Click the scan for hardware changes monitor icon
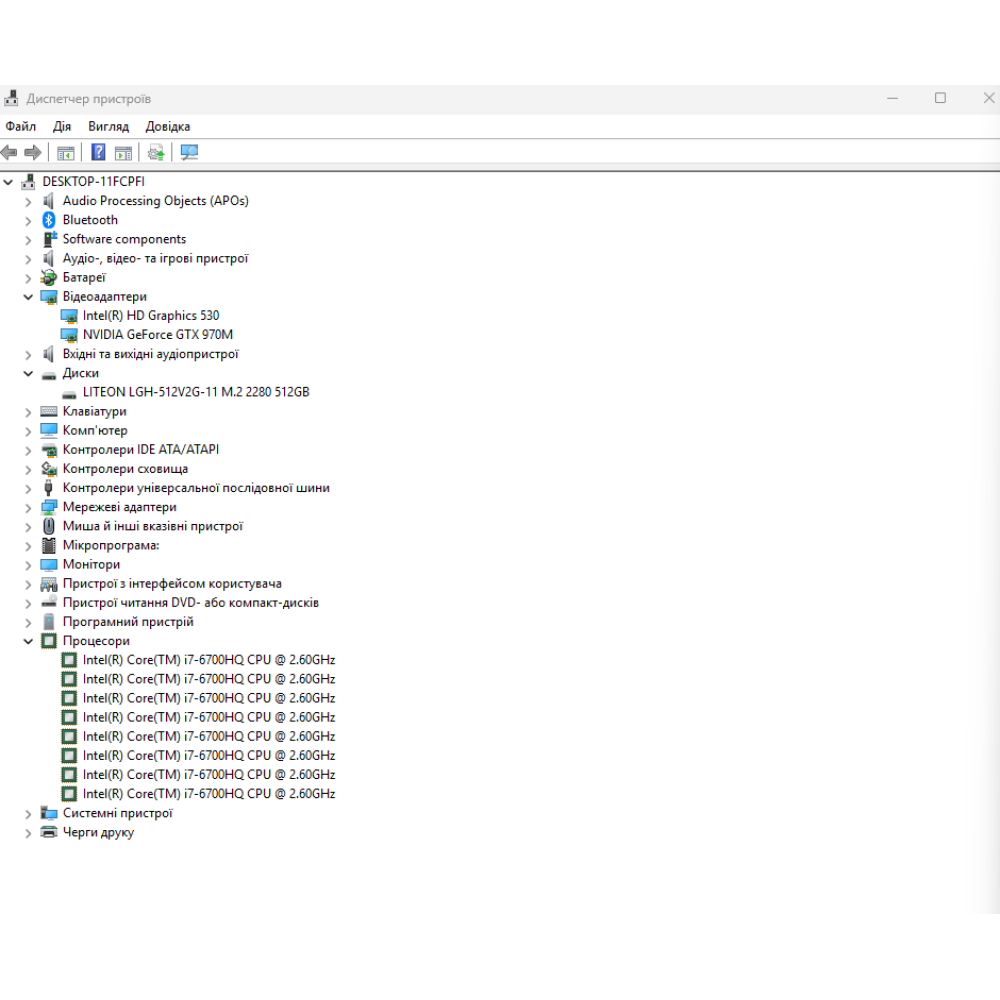 [189, 152]
